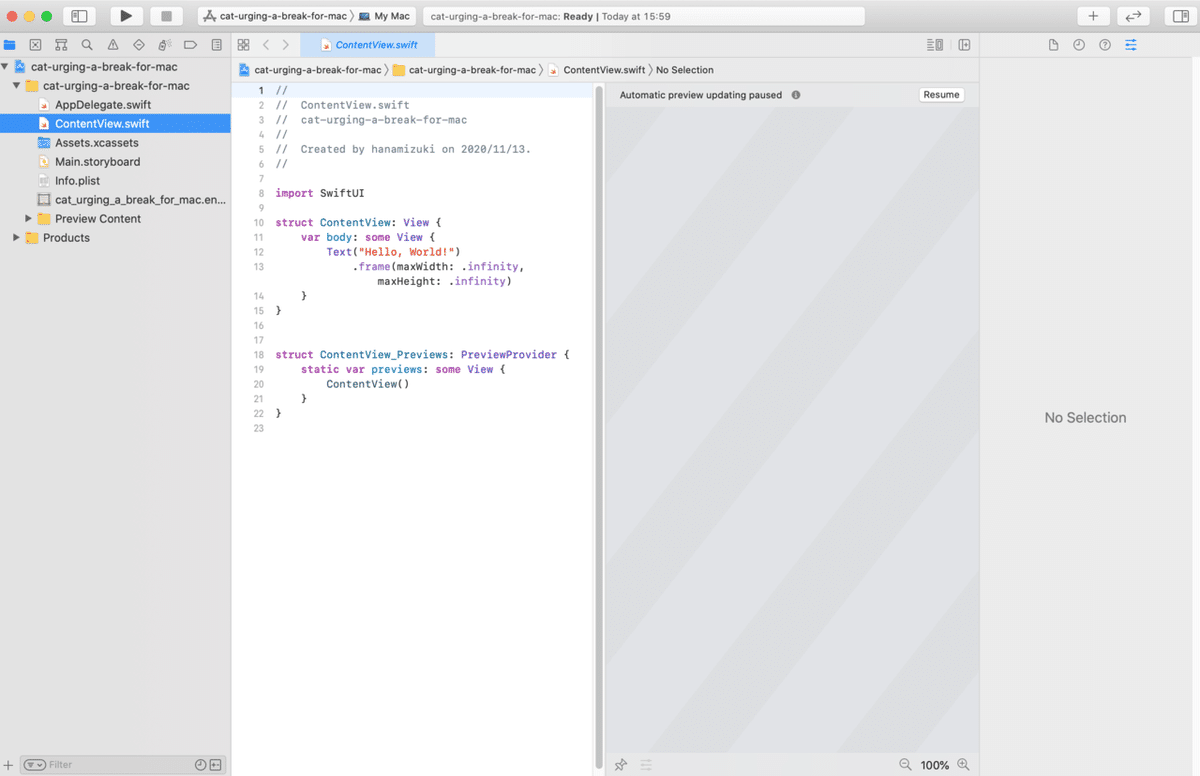Zoom in the preview canvas
1200x776 pixels.
pyautogui.click(x=964, y=765)
